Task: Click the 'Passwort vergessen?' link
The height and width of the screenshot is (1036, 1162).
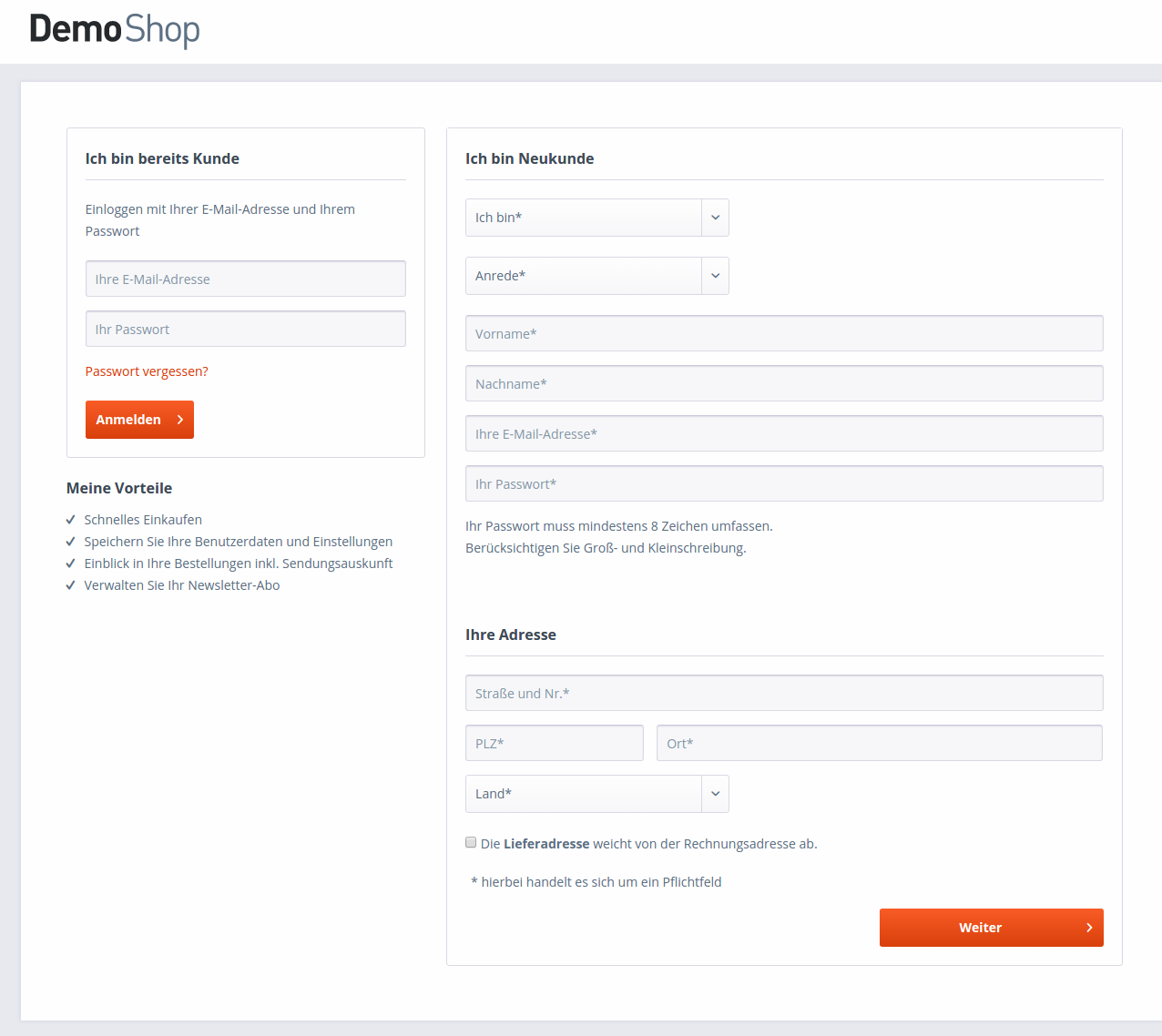Action: tap(147, 371)
